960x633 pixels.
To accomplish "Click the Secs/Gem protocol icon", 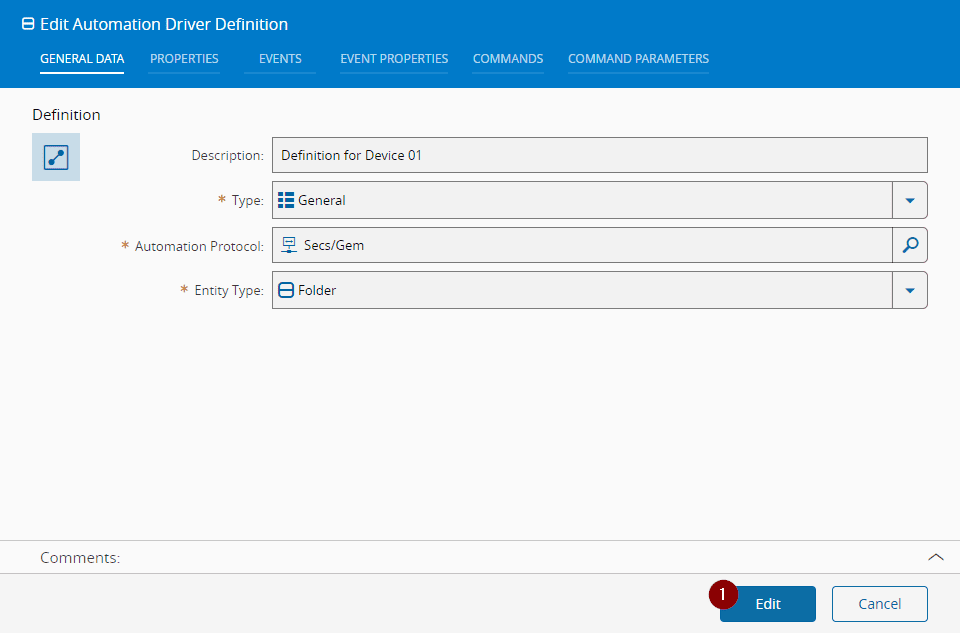I will 289,245.
